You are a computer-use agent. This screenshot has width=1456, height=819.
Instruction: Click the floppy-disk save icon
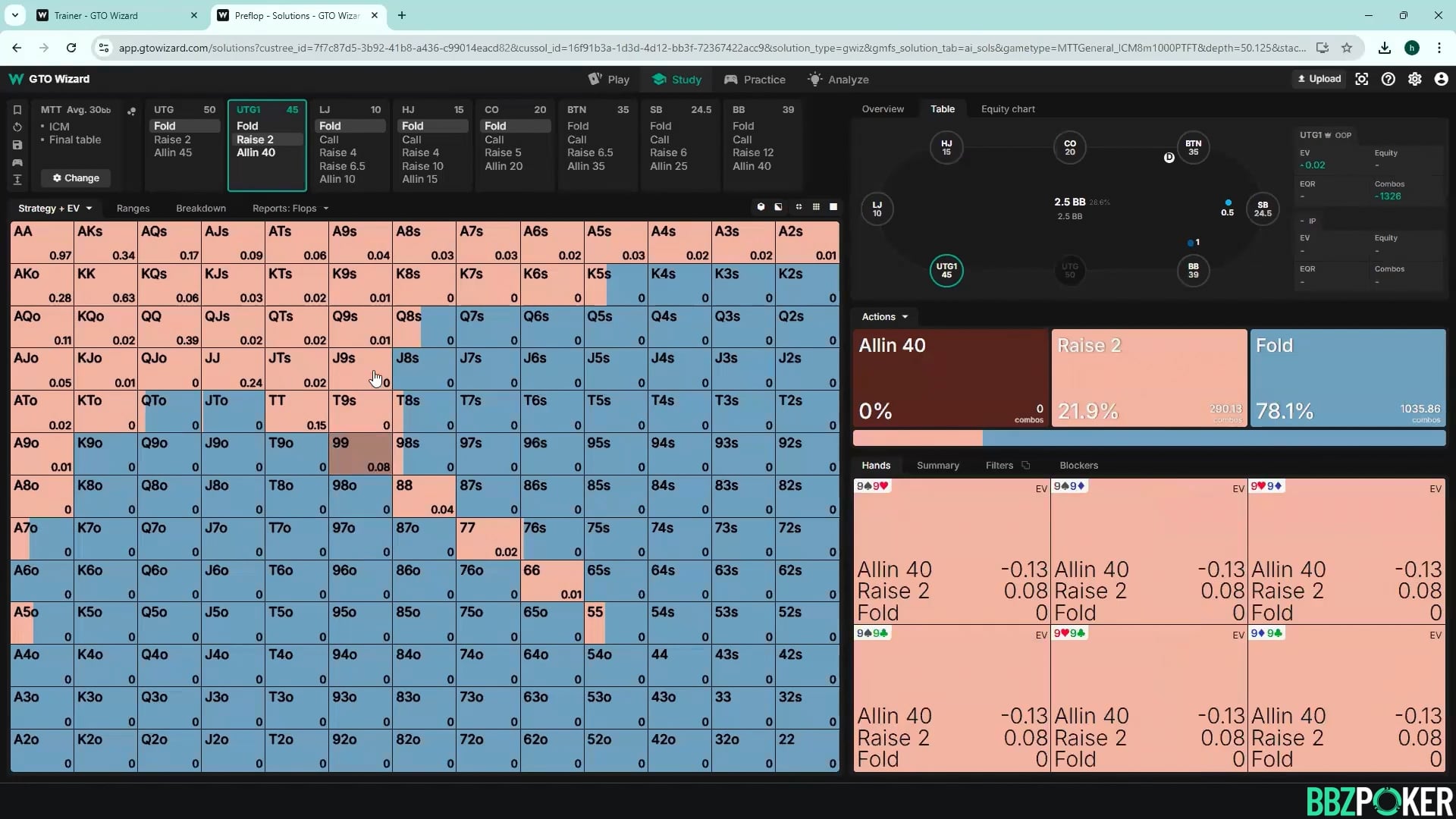pyautogui.click(x=17, y=145)
